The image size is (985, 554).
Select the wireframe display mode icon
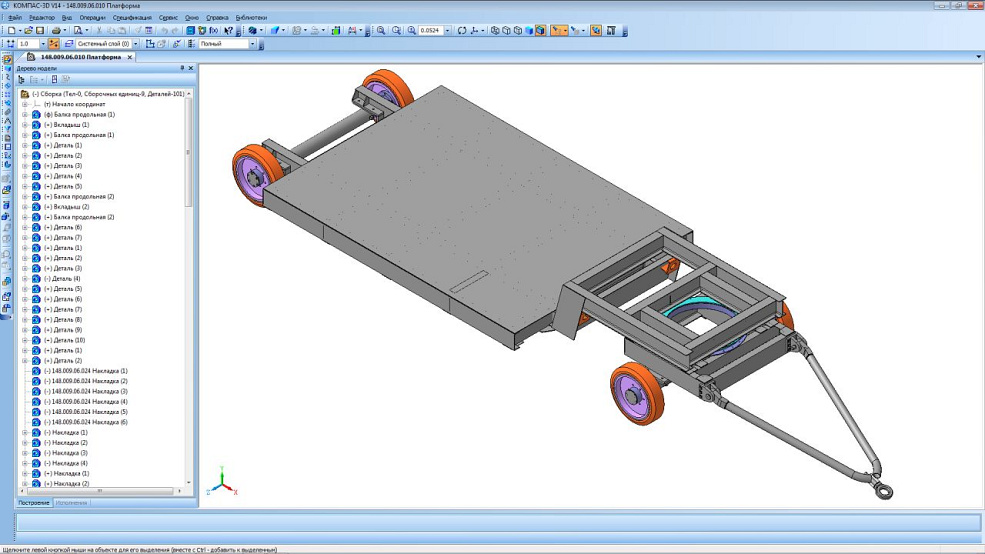point(495,31)
